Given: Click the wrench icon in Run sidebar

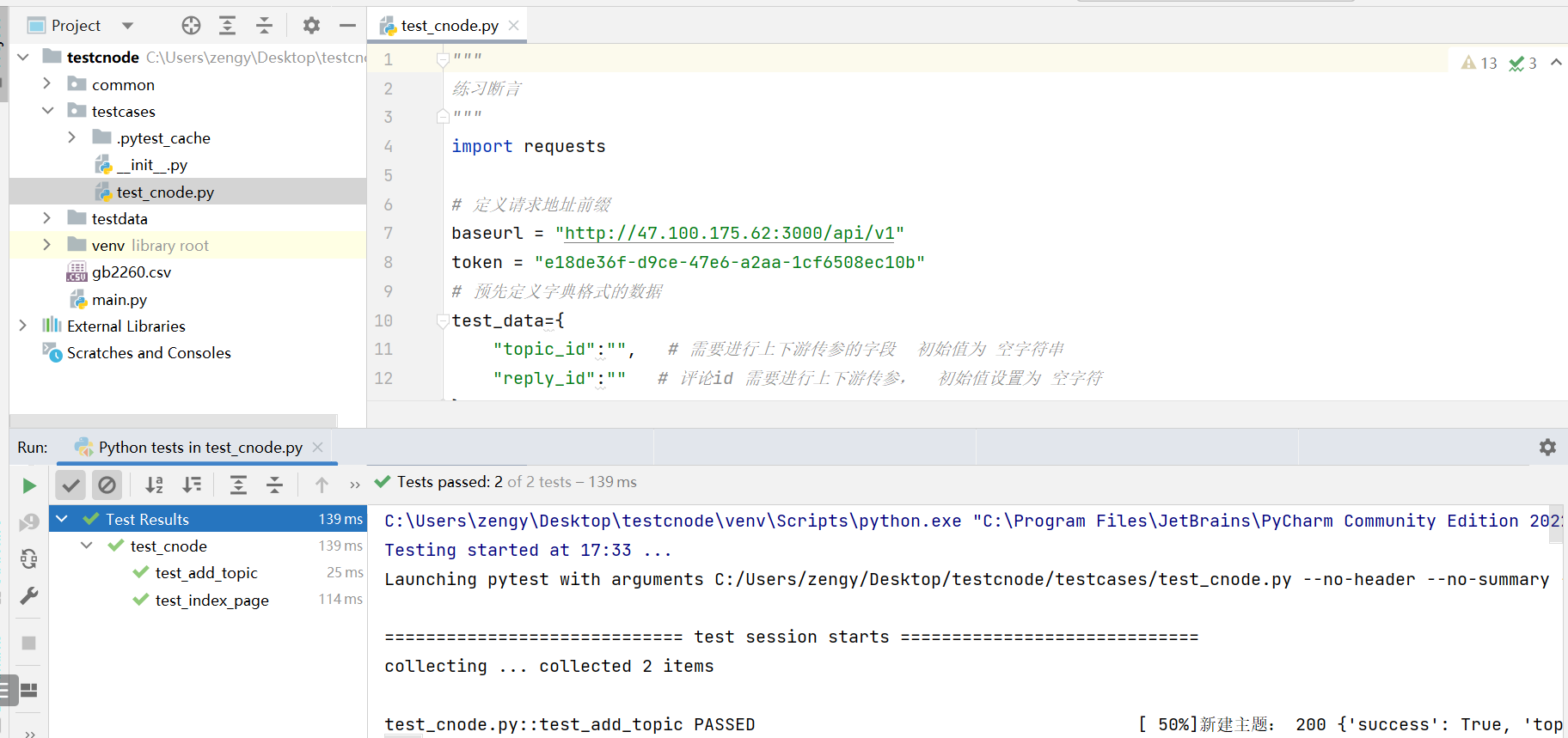Looking at the screenshot, I should point(29,596).
